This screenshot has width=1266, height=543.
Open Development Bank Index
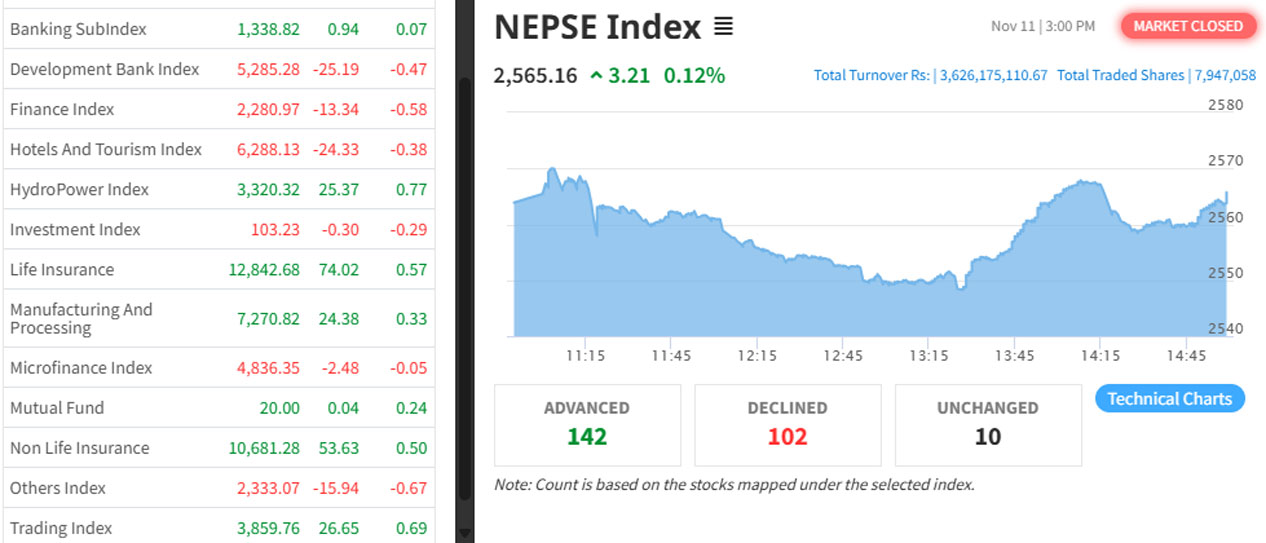tap(104, 69)
